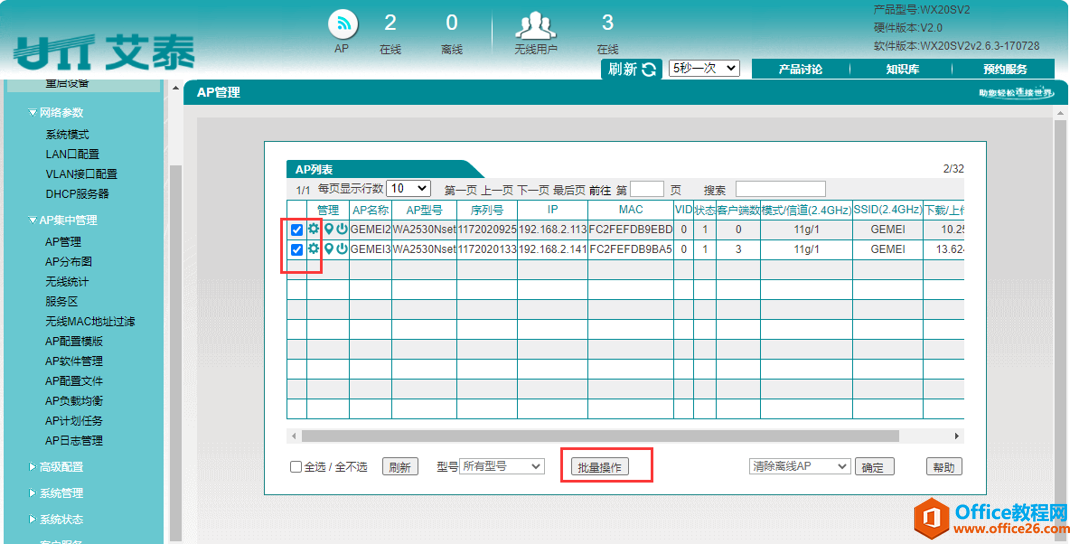Select 无线MAC地址过滤 in the sidebar
1077x546 pixels.
[x=90, y=321]
